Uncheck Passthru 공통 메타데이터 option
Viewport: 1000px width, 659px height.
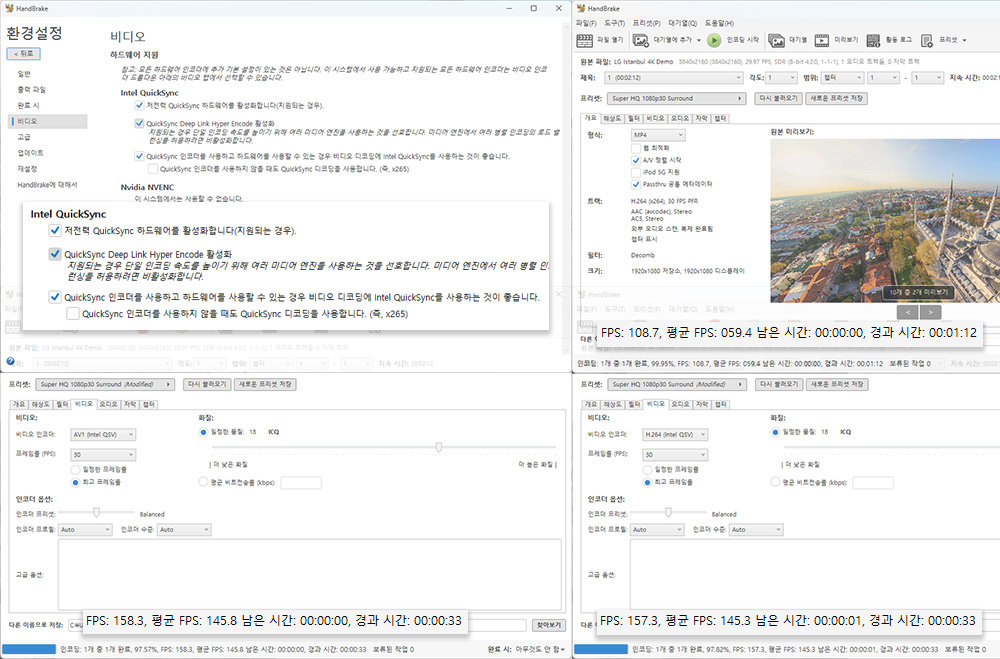point(636,184)
